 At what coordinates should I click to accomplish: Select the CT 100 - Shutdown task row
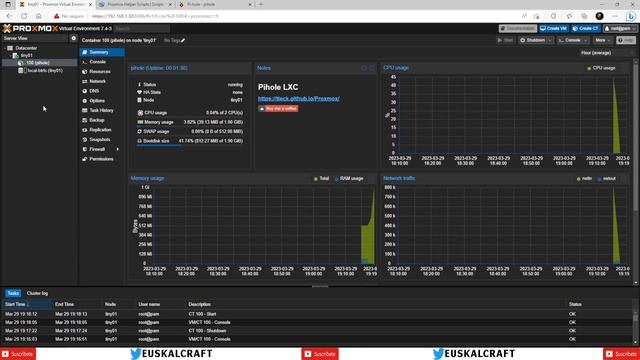(x=318, y=331)
